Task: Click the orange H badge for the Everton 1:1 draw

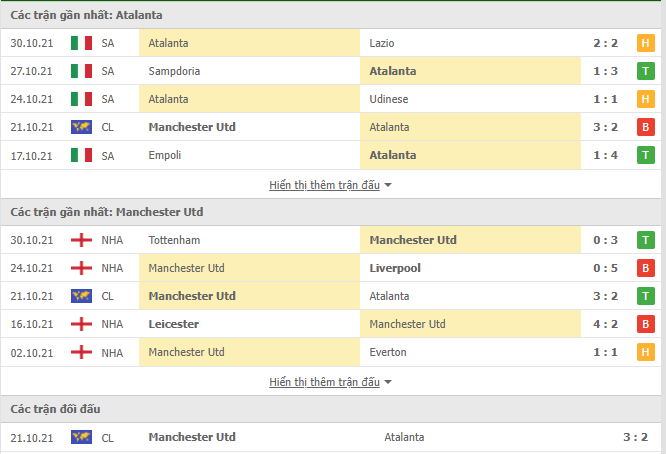Action: (x=646, y=352)
